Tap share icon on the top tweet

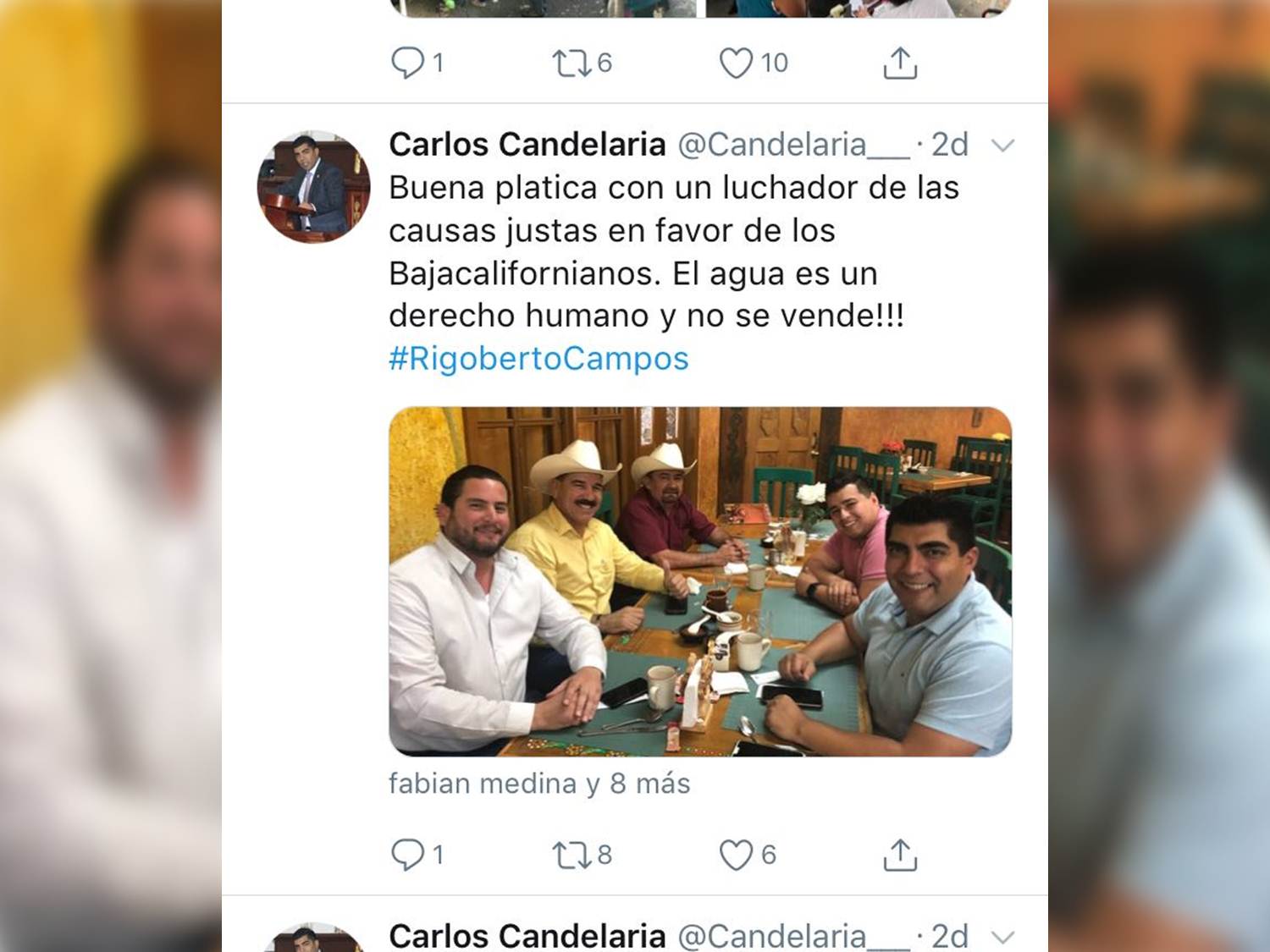pos(900,63)
